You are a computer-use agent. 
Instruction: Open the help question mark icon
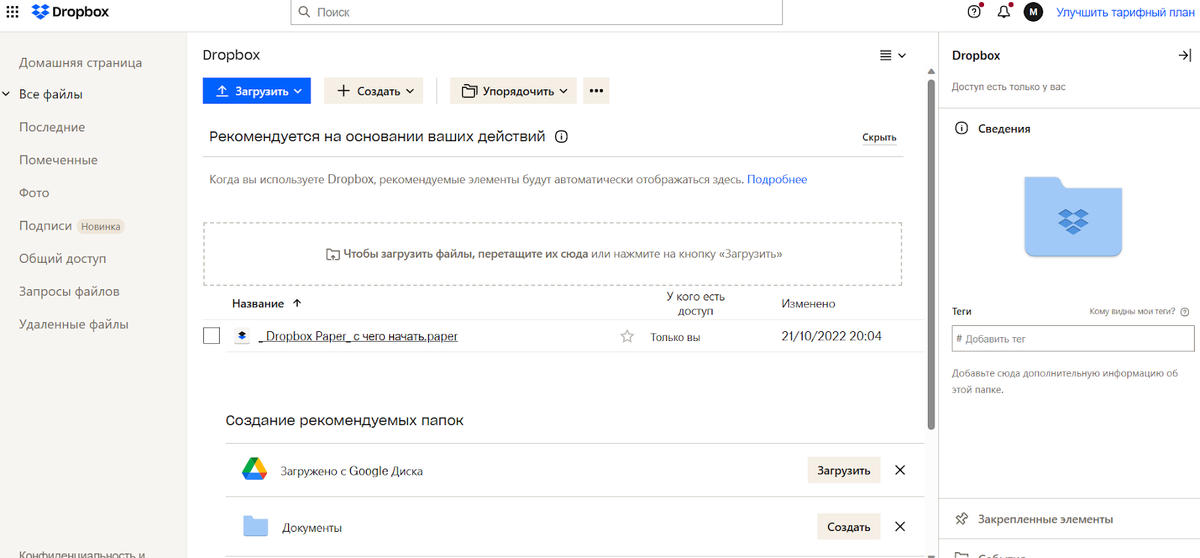coord(975,12)
